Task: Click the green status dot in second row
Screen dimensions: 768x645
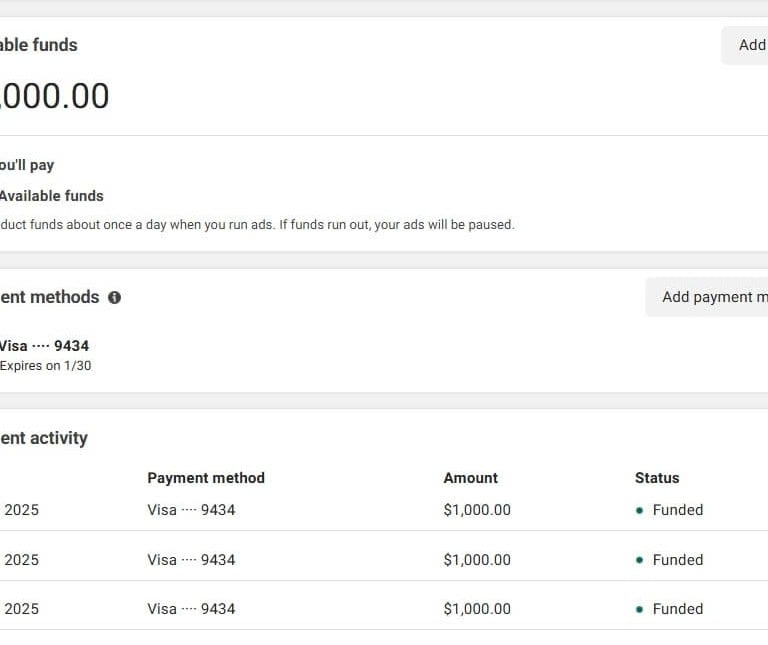Action: point(639,560)
